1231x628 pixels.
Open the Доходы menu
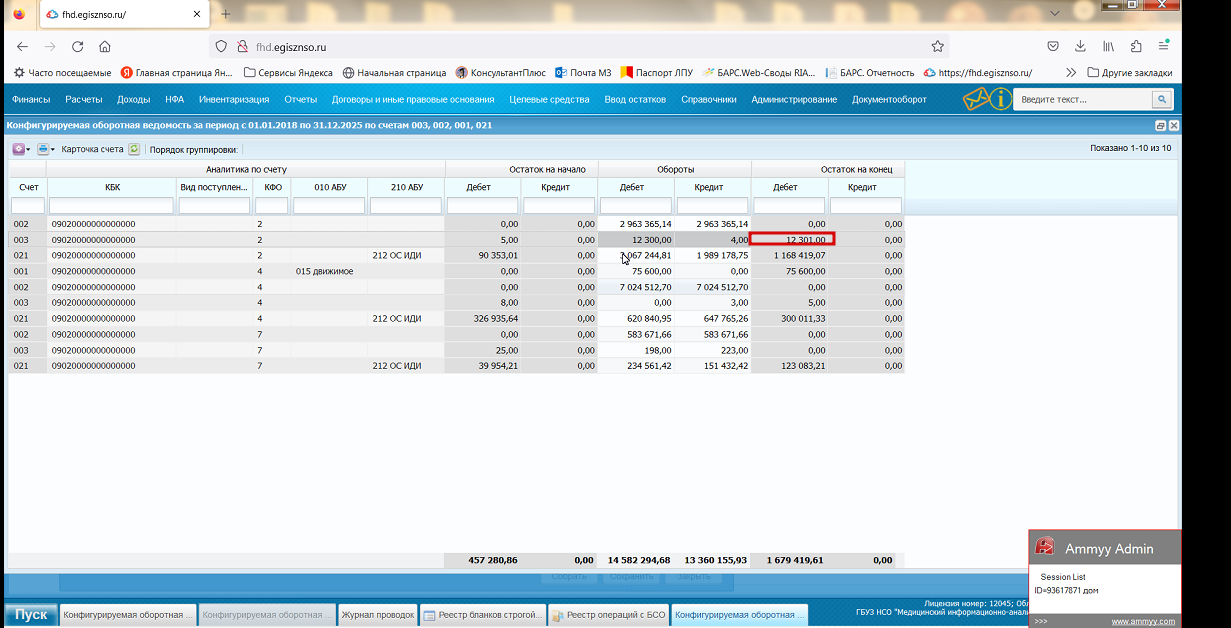coord(133,100)
